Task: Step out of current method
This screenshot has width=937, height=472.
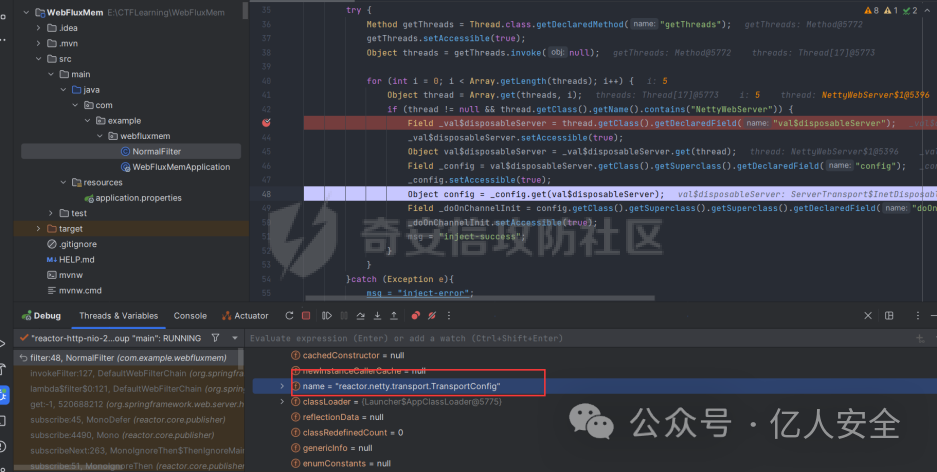Action: (394, 315)
